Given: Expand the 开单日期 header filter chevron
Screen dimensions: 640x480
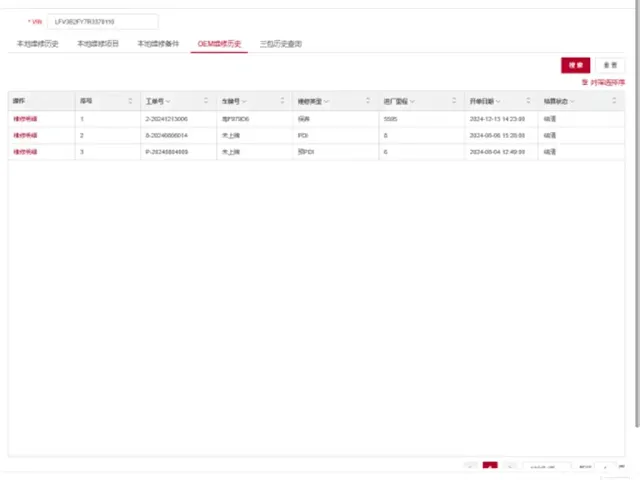Looking at the screenshot, I should [498, 101].
